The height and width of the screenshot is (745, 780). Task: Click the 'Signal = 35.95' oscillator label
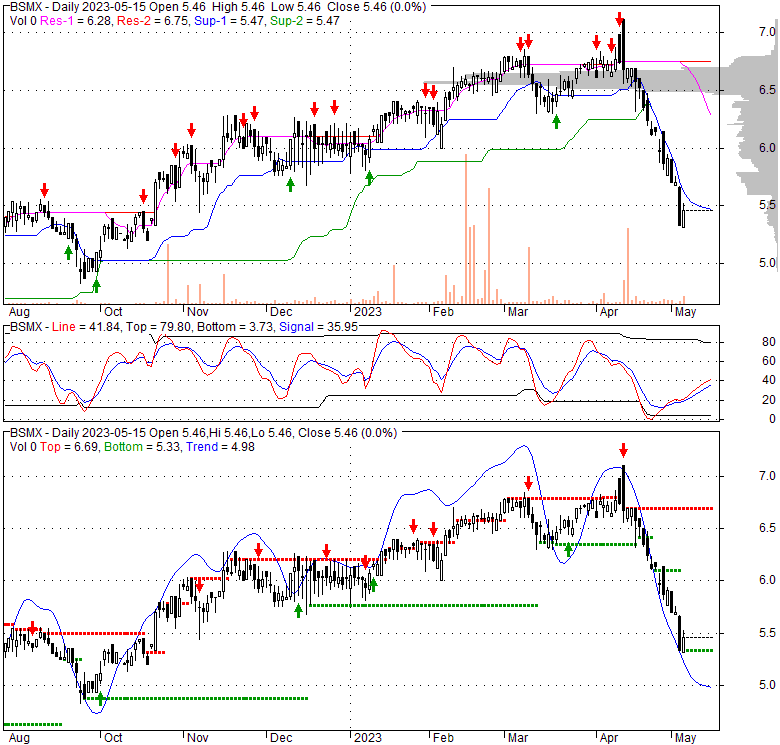(x=318, y=327)
